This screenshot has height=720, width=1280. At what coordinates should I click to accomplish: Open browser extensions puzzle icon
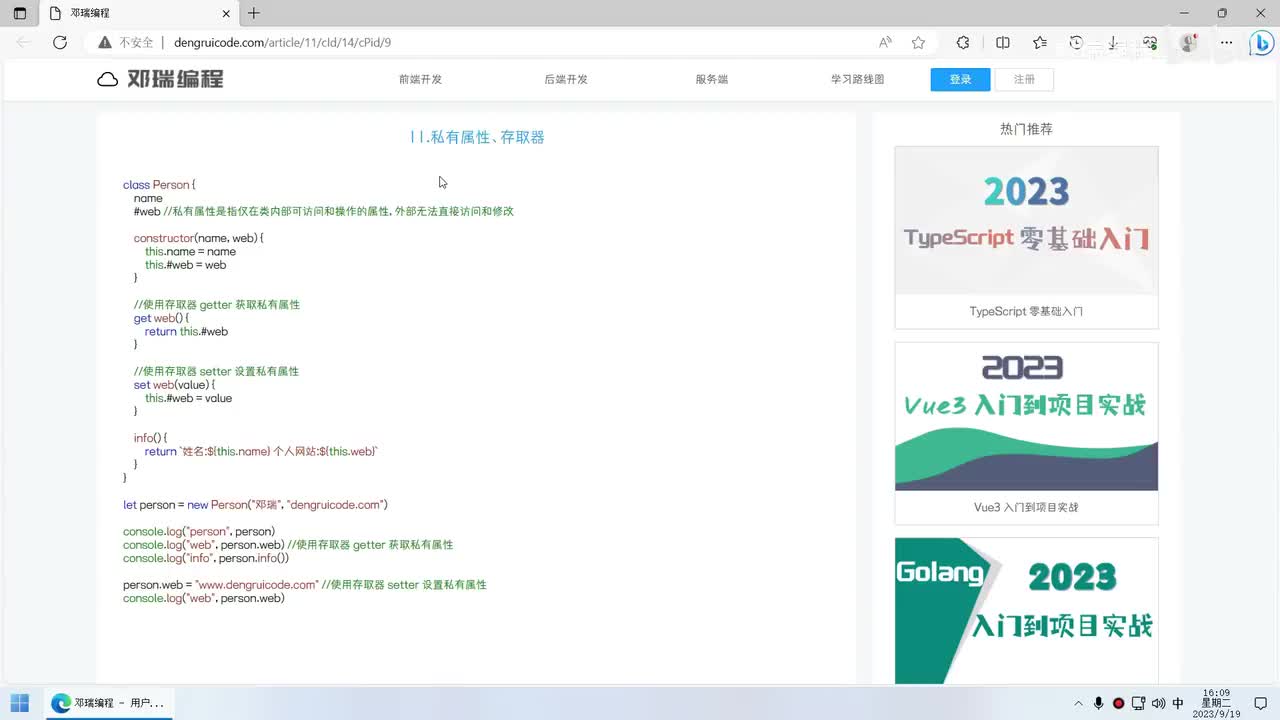coord(963,42)
